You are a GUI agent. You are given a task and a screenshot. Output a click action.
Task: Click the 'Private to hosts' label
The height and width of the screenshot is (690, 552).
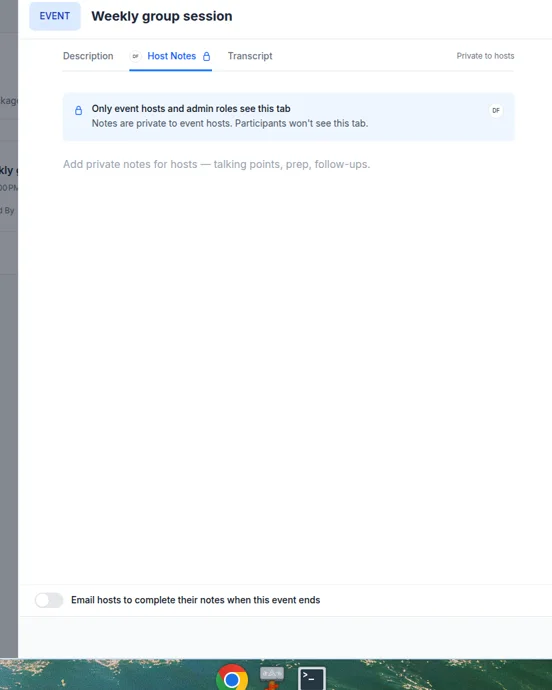[485, 56]
